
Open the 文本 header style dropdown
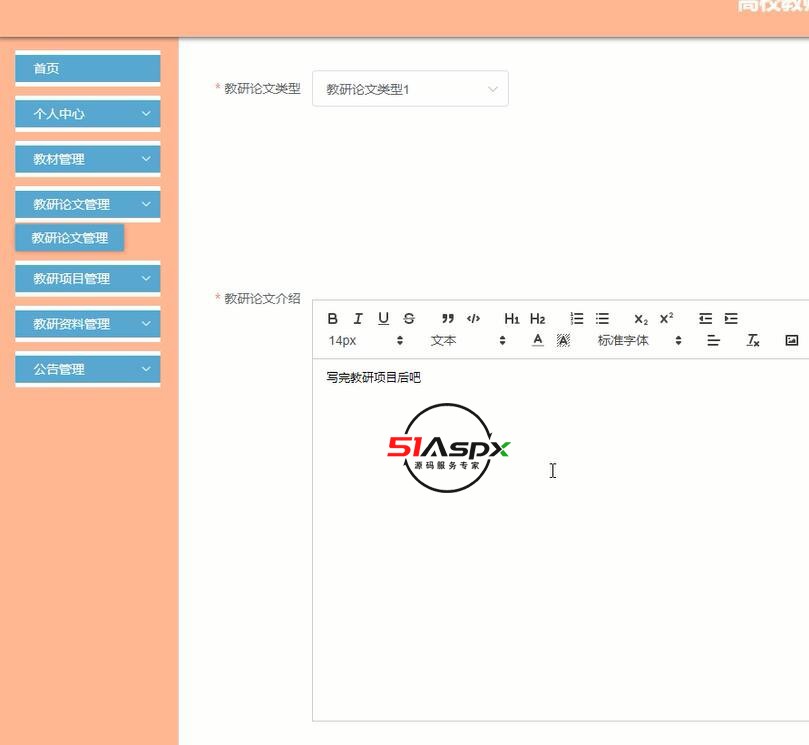click(x=468, y=341)
